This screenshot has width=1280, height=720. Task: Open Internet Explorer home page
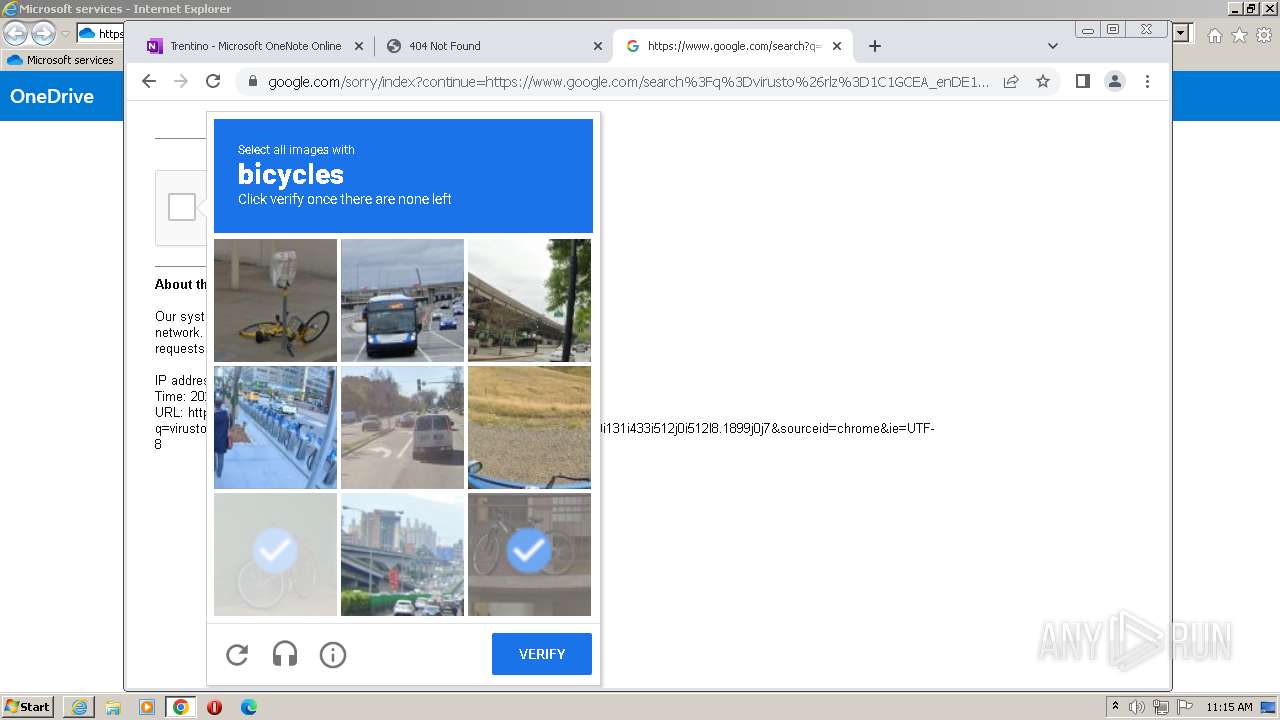pos(1215,35)
